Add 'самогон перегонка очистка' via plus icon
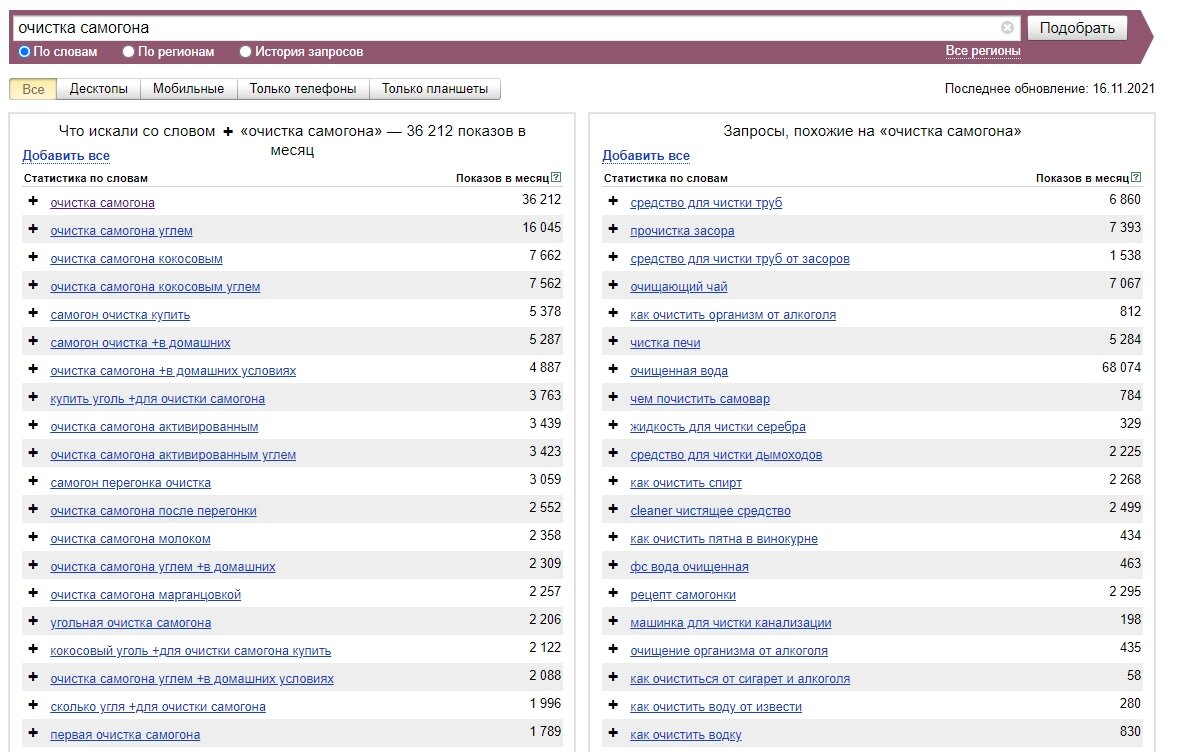 click(x=32, y=480)
